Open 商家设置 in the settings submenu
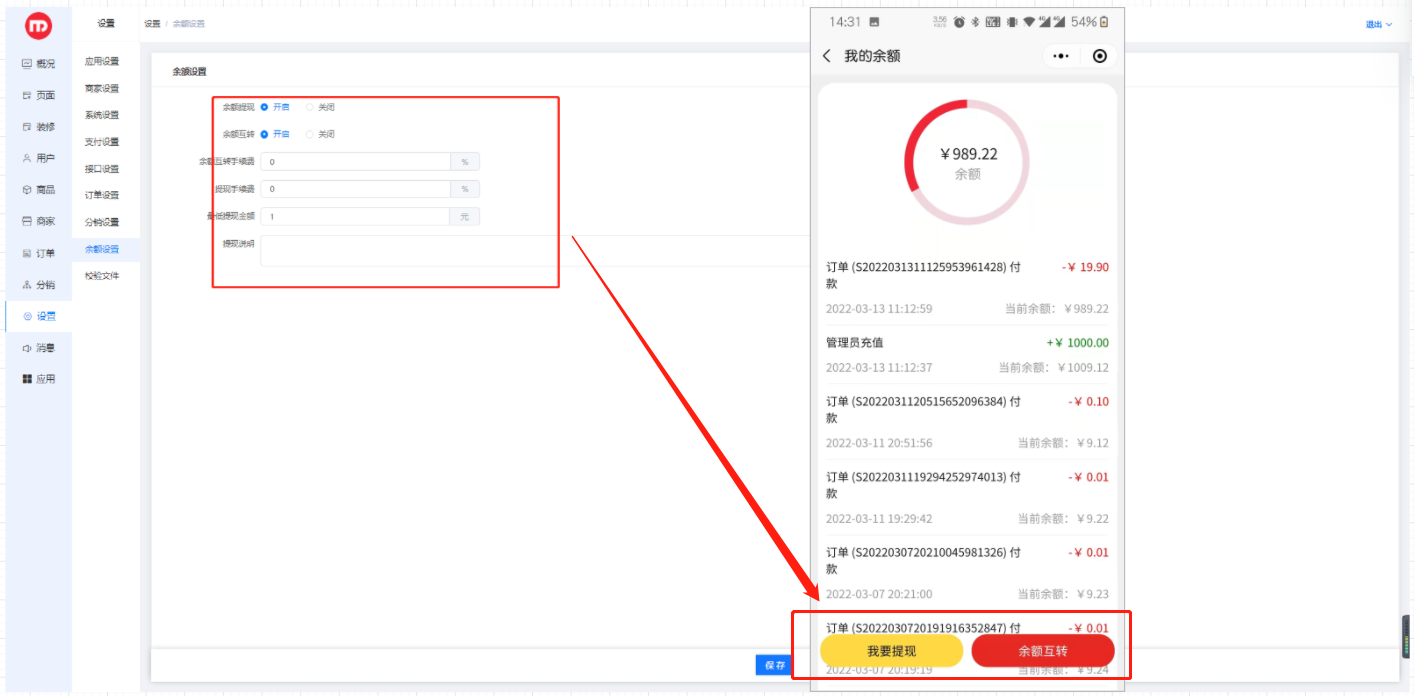1414x696 pixels. click(102, 88)
